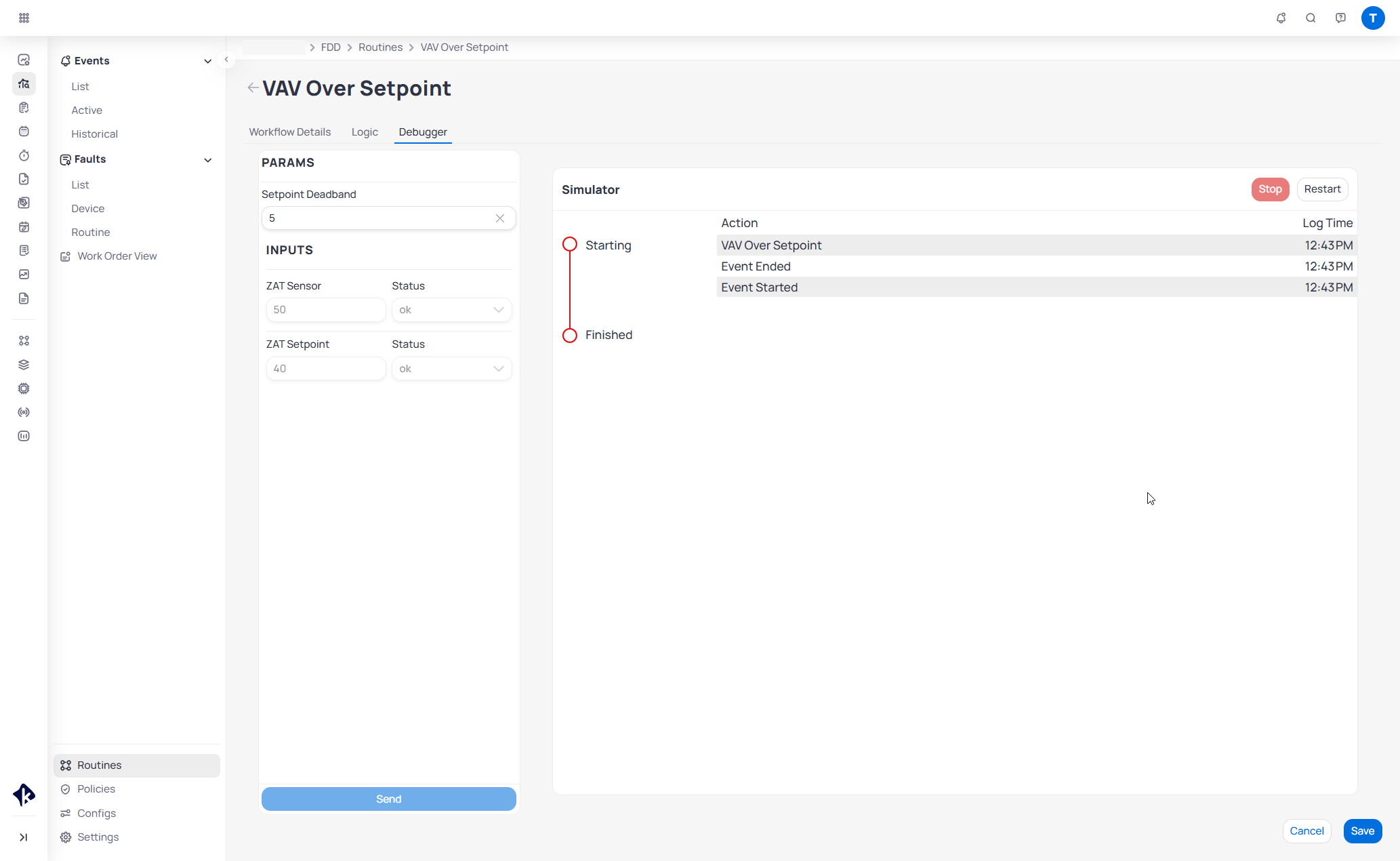Click the ZAT Setpoint value field
This screenshot has height=861, width=1400.
click(x=326, y=369)
